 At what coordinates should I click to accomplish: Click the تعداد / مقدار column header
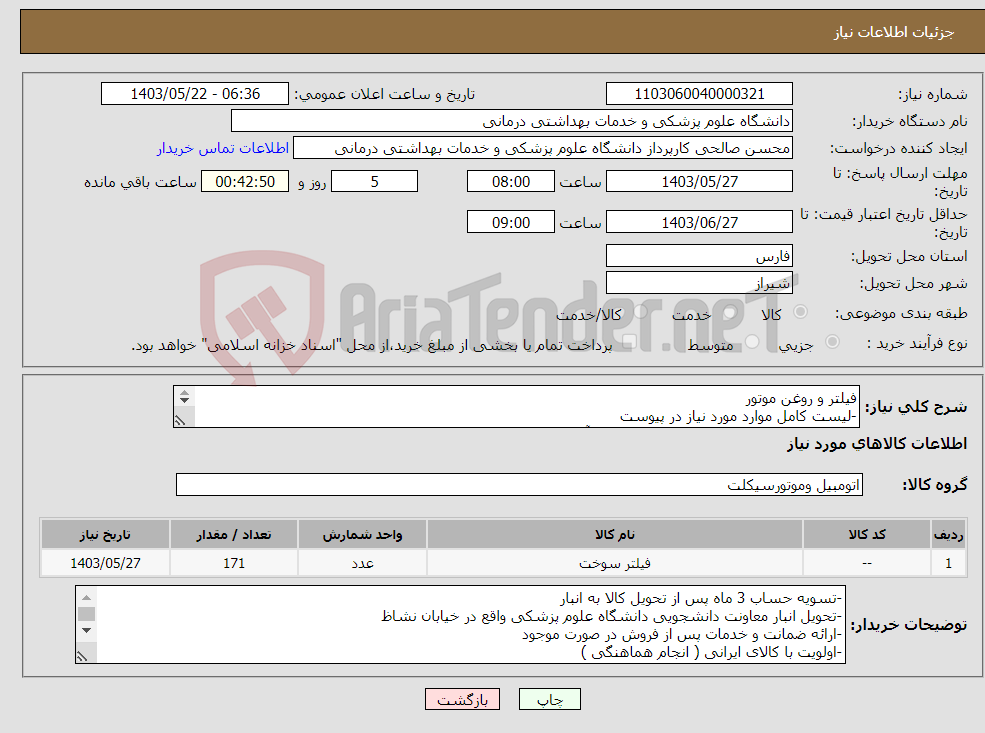click(234, 535)
